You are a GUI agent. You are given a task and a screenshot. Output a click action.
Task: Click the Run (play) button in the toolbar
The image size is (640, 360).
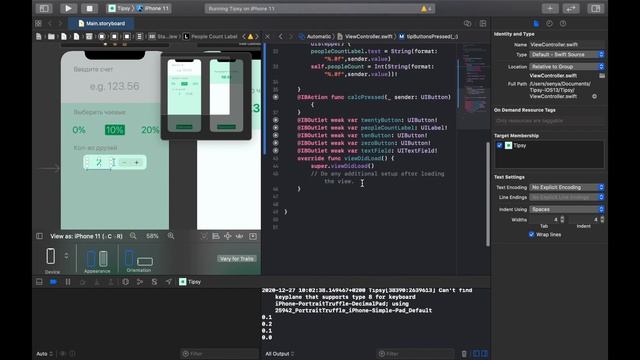click(68, 8)
